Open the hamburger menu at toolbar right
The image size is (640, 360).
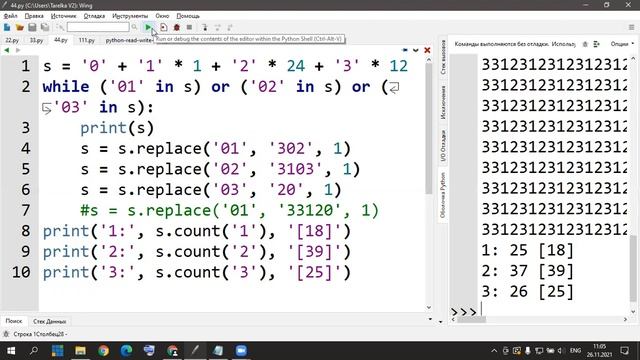pyautogui.click(x=631, y=27)
